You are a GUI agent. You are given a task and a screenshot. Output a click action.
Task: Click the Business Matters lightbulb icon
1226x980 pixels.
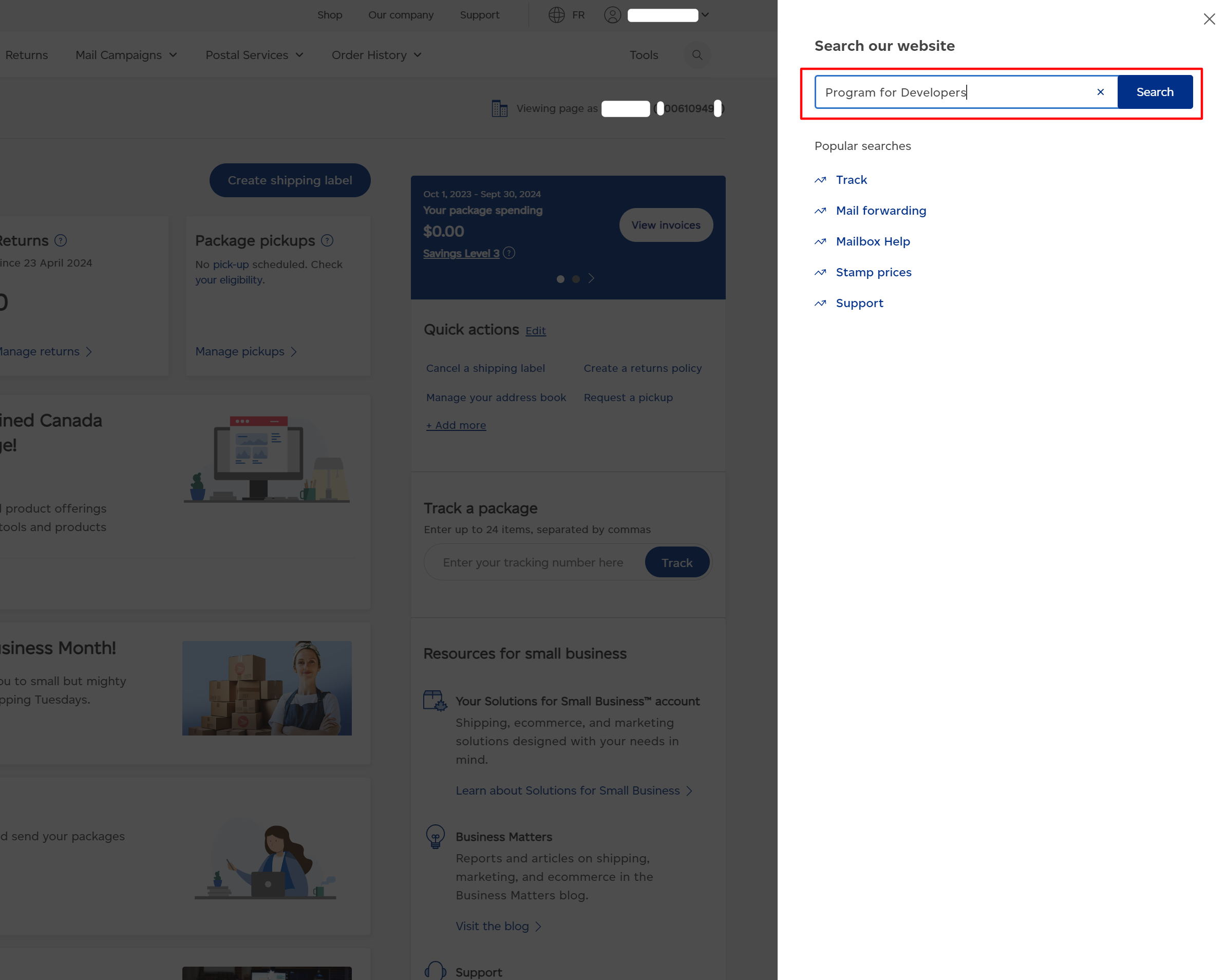[x=435, y=837]
